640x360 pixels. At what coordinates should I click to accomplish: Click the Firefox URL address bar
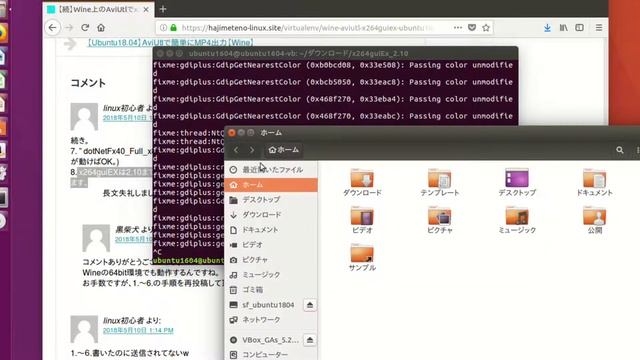pyautogui.click(x=306, y=28)
